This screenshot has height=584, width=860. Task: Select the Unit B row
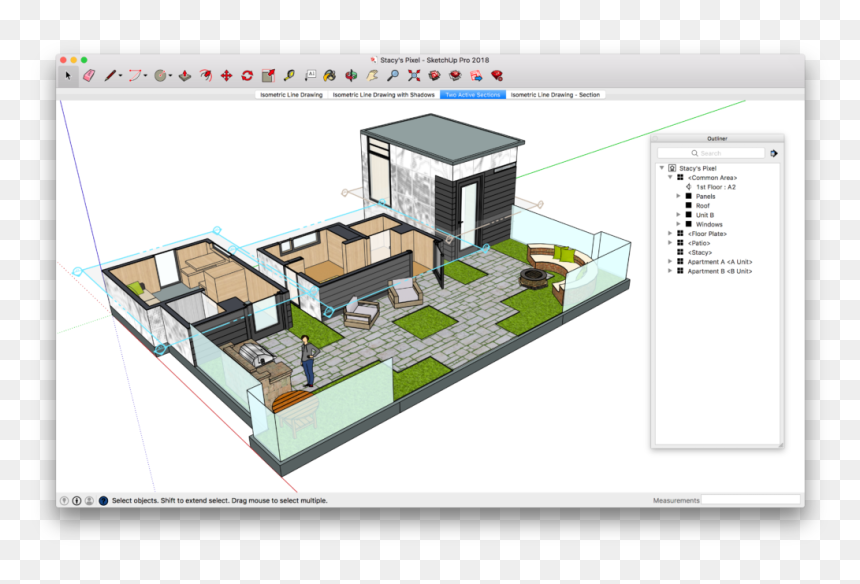click(x=718, y=215)
